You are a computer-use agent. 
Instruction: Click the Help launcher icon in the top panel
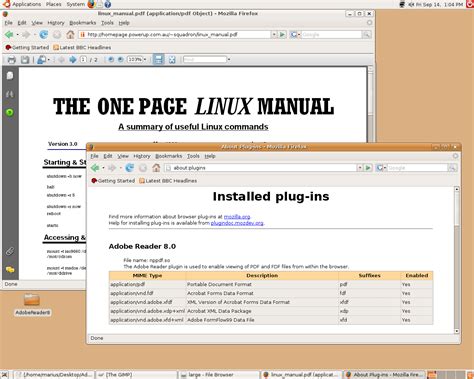107,4
